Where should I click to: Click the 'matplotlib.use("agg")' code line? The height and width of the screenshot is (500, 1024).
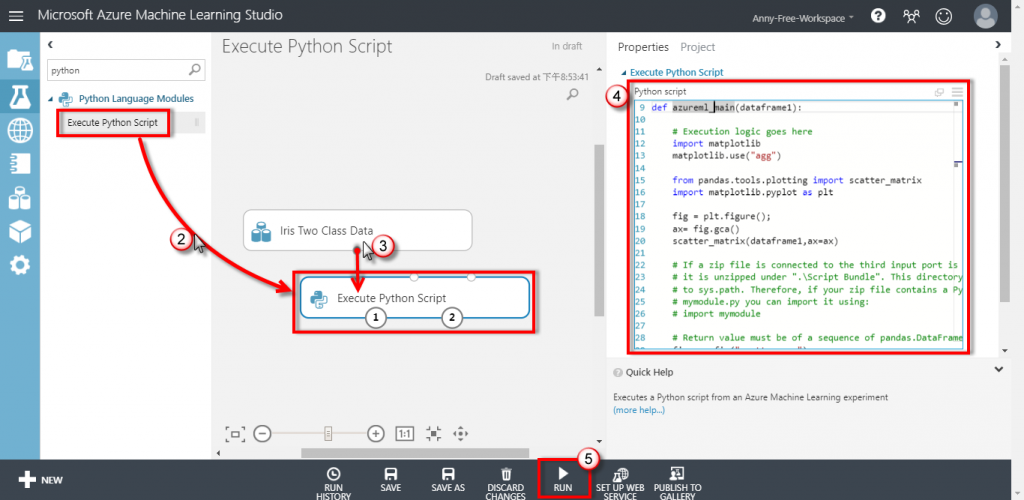tap(726, 155)
